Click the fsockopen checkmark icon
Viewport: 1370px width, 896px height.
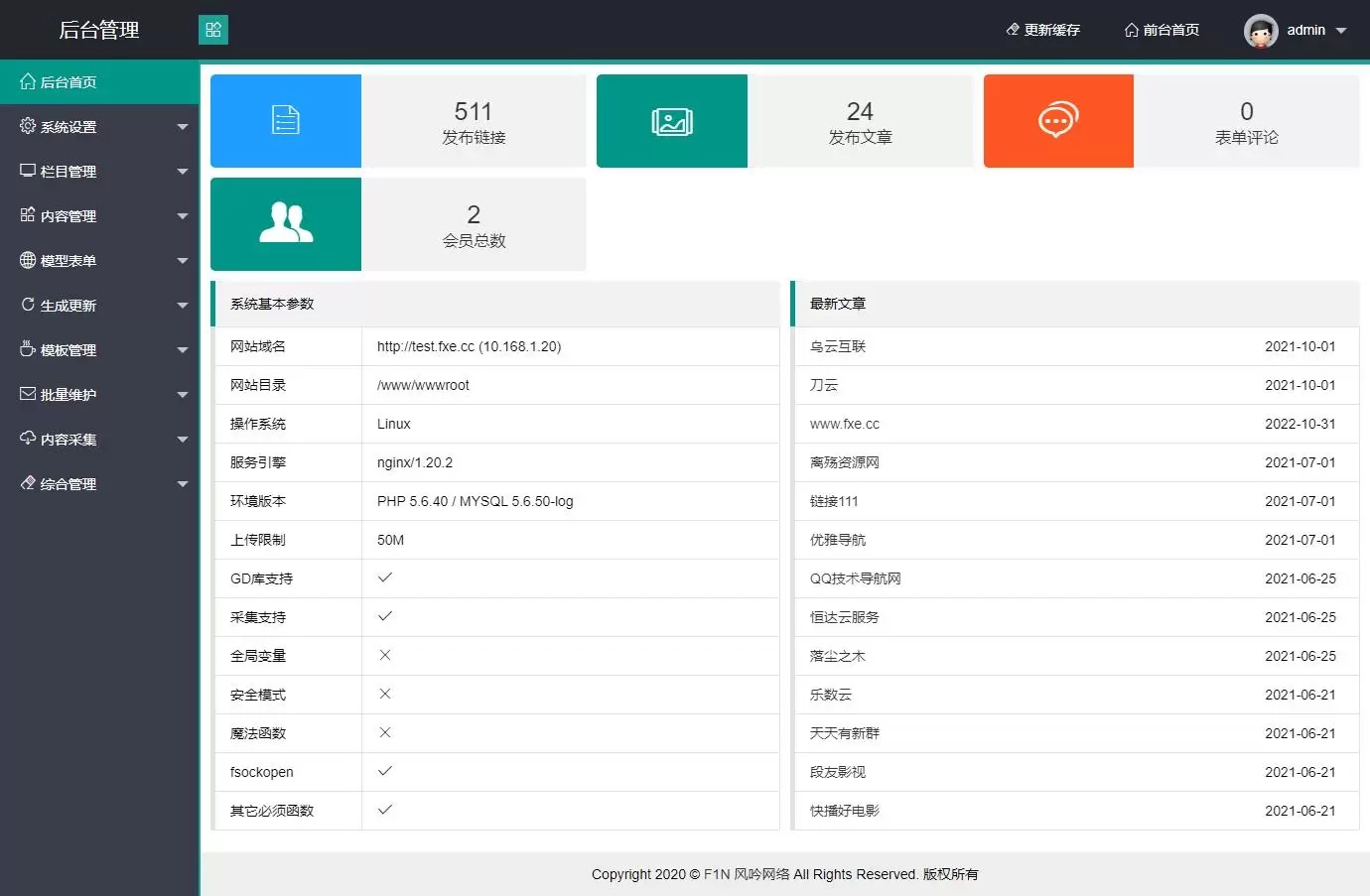pos(385,771)
